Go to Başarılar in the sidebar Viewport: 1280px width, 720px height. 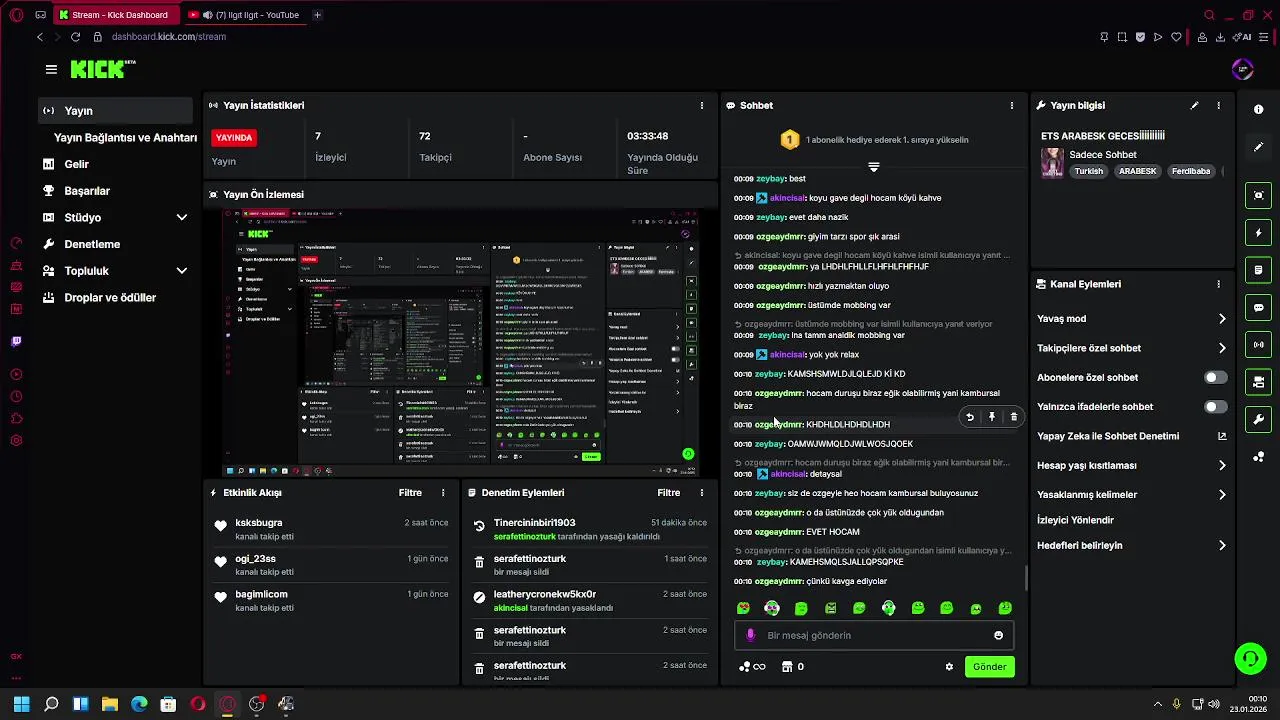tap(86, 191)
